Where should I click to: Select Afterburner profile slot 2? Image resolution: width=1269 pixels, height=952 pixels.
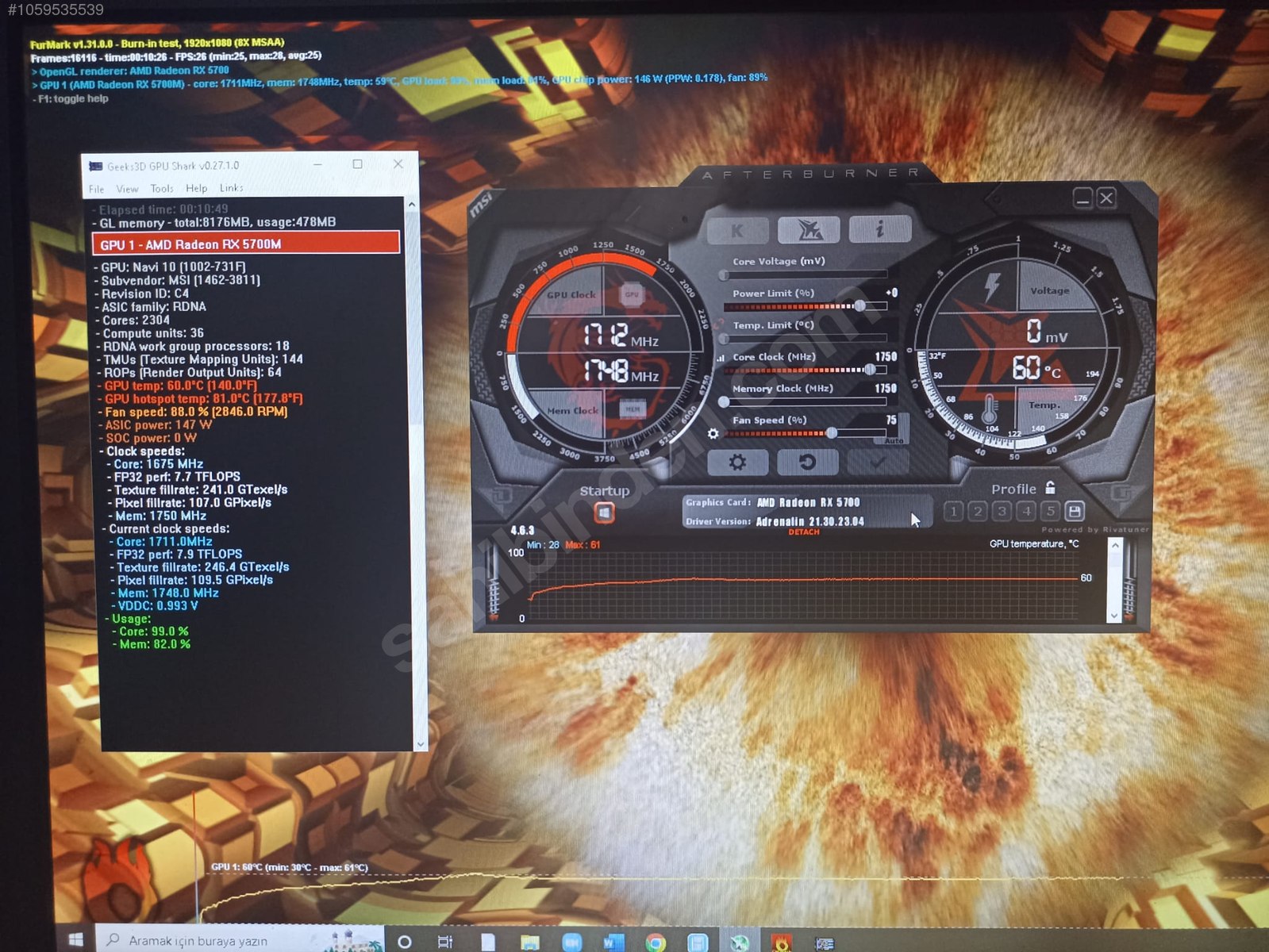click(978, 511)
